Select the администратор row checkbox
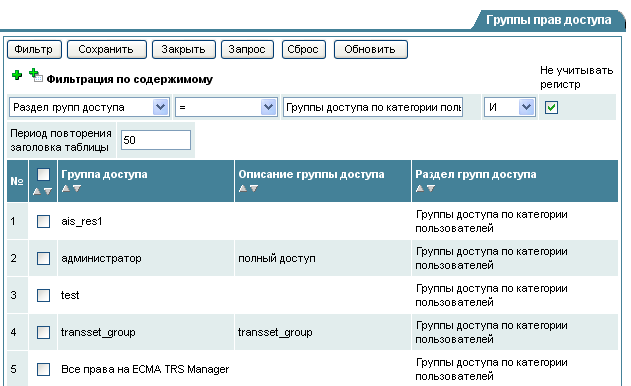The height and width of the screenshot is (386, 631). pyautogui.click(x=43, y=258)
